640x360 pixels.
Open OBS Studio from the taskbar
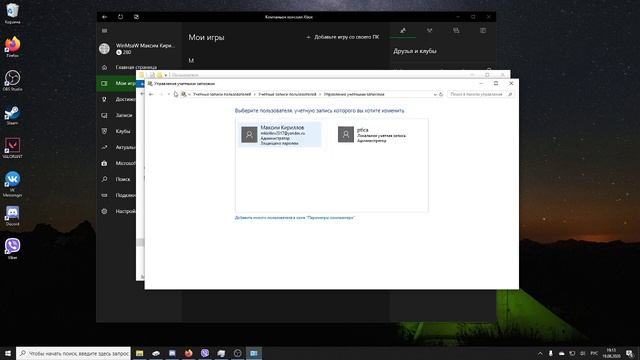(238, 353)
